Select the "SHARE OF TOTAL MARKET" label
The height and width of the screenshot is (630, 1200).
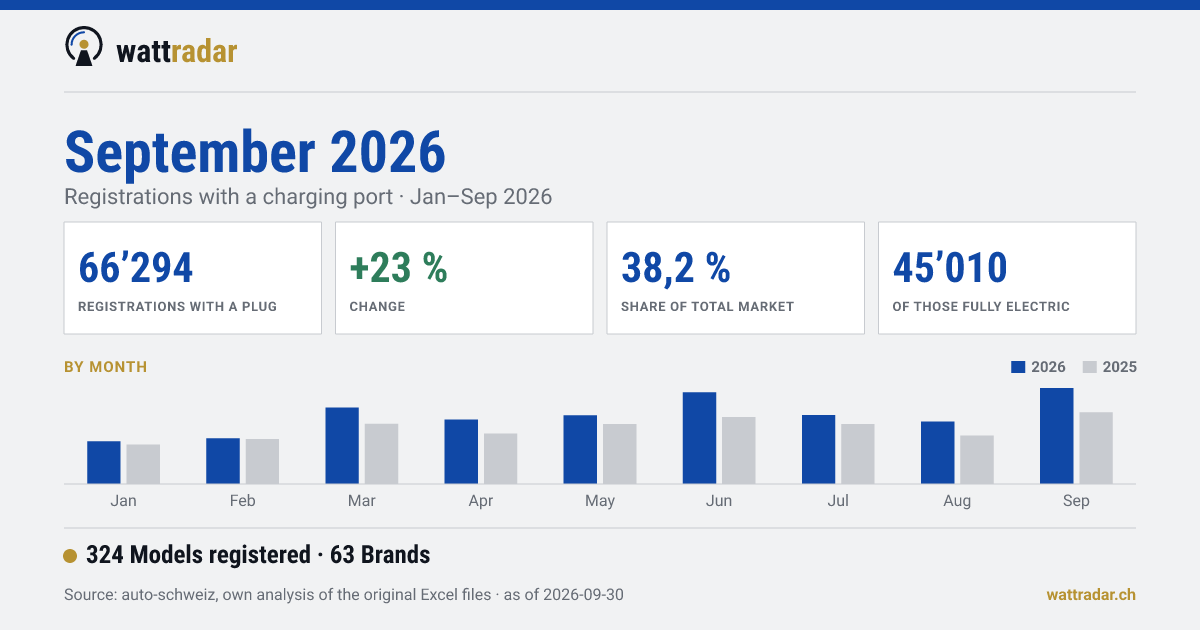point(707,306)
